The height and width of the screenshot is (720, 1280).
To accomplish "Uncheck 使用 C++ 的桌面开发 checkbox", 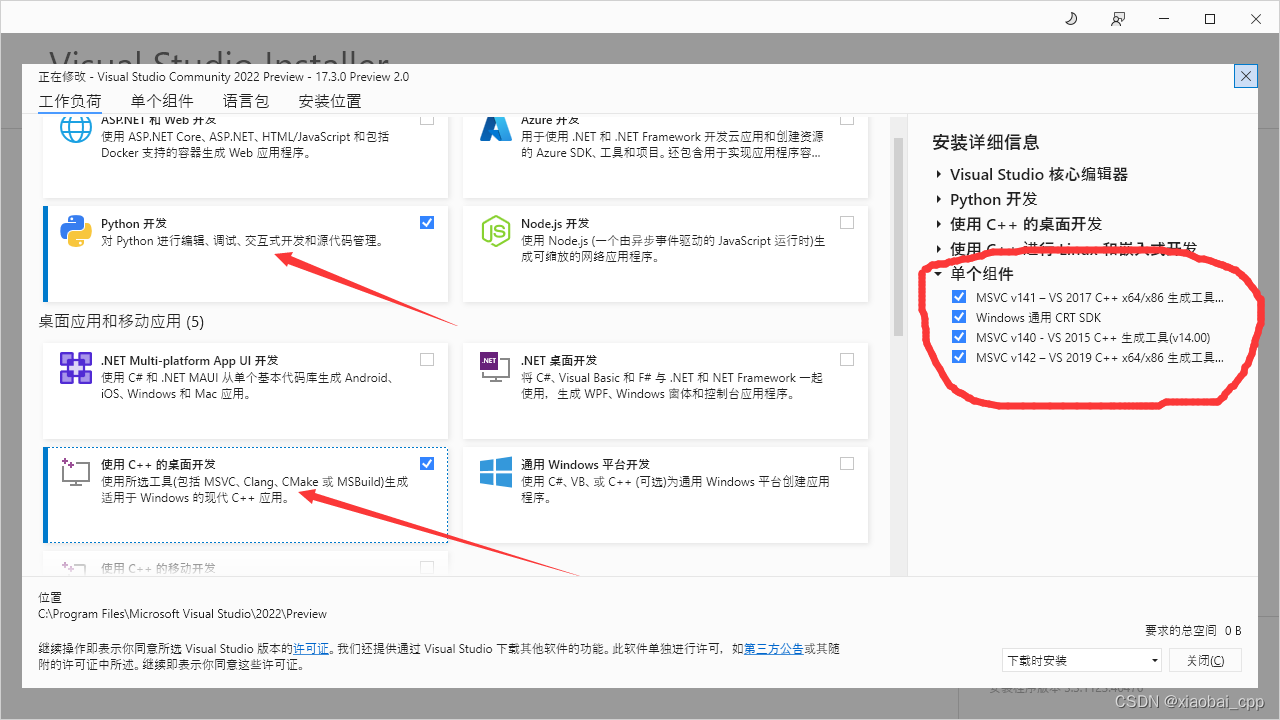I will (x=427, y=463).
